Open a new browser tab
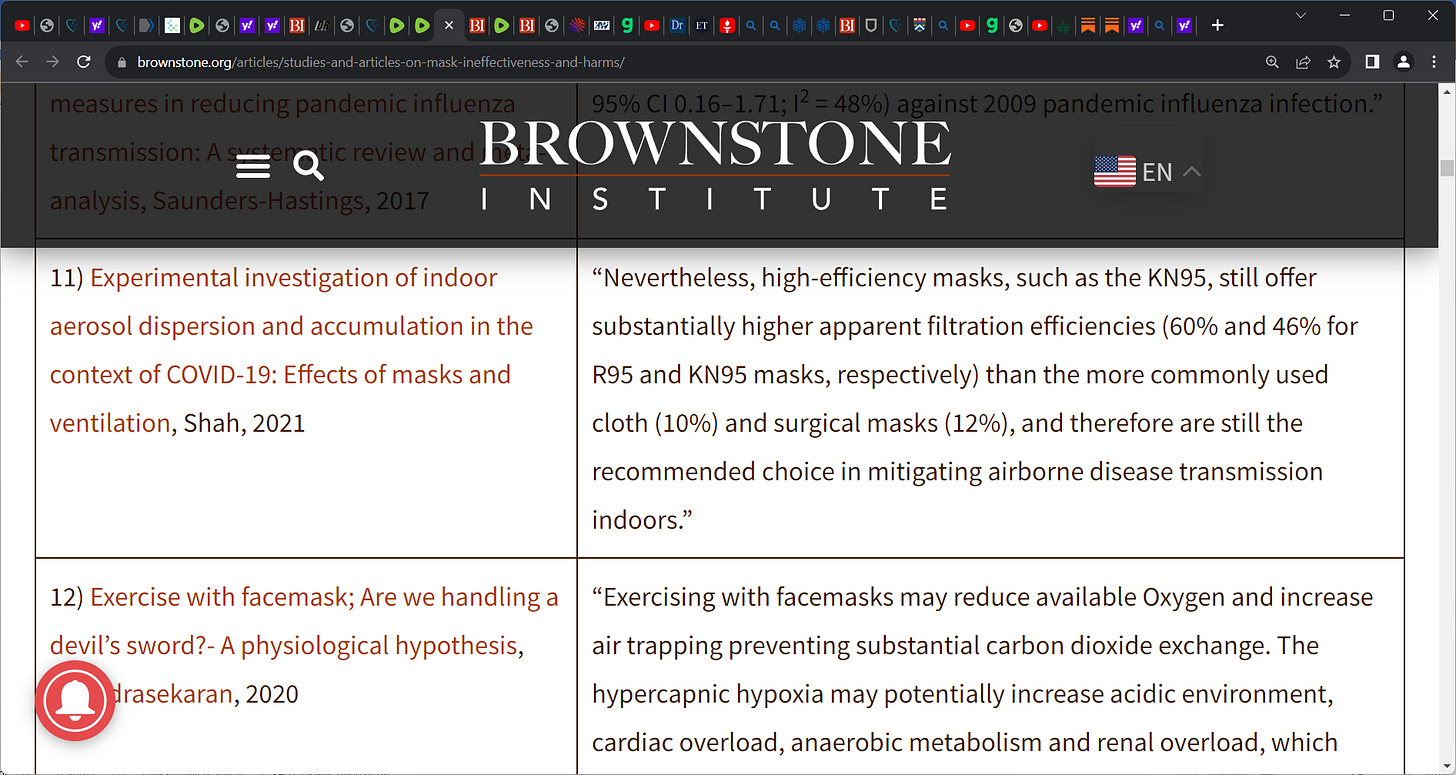 (x=1217, y=25)
